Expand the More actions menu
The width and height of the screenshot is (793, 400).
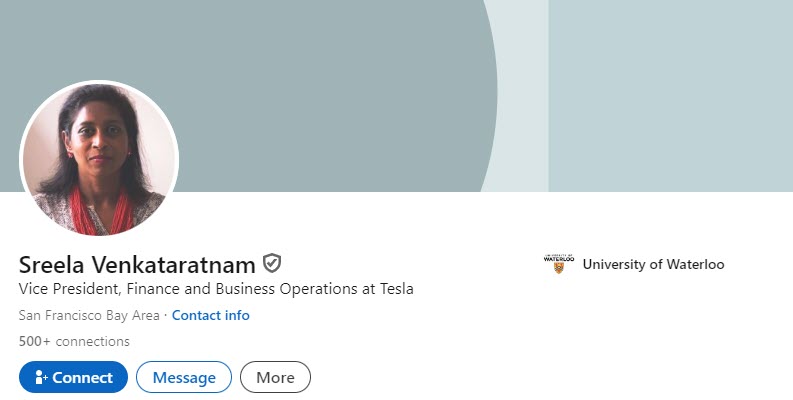(275, 377)
